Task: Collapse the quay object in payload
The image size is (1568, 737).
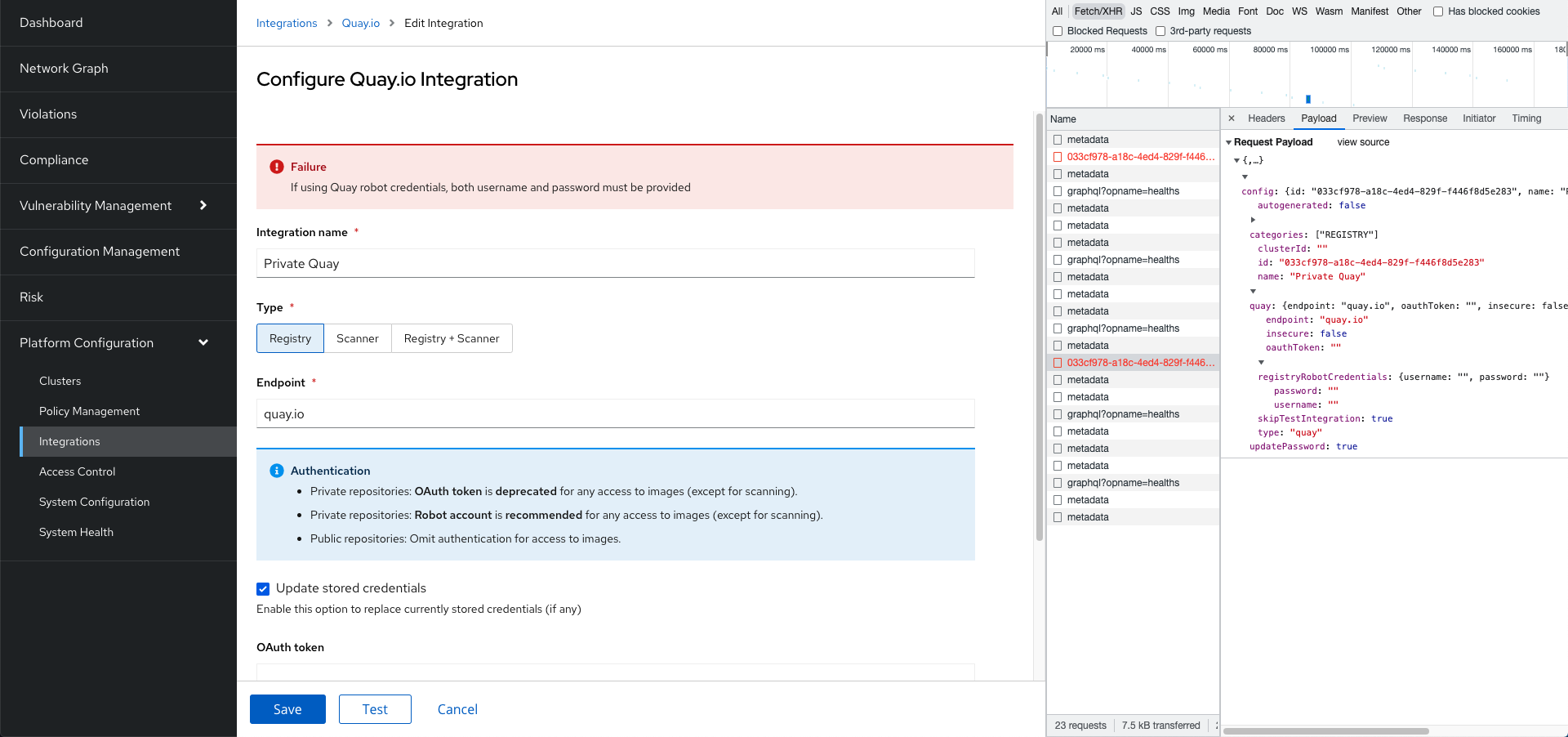Action: pyautogui.click(x=1253, y=291)
